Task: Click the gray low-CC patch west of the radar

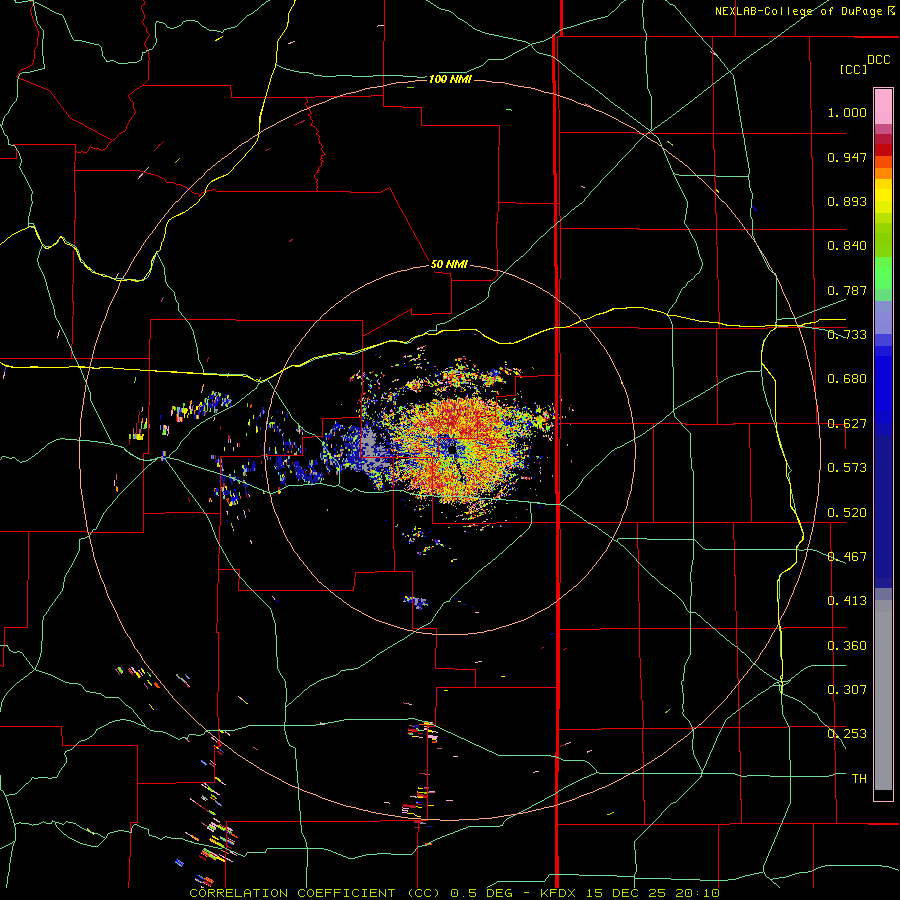Action: coord(369,447)
